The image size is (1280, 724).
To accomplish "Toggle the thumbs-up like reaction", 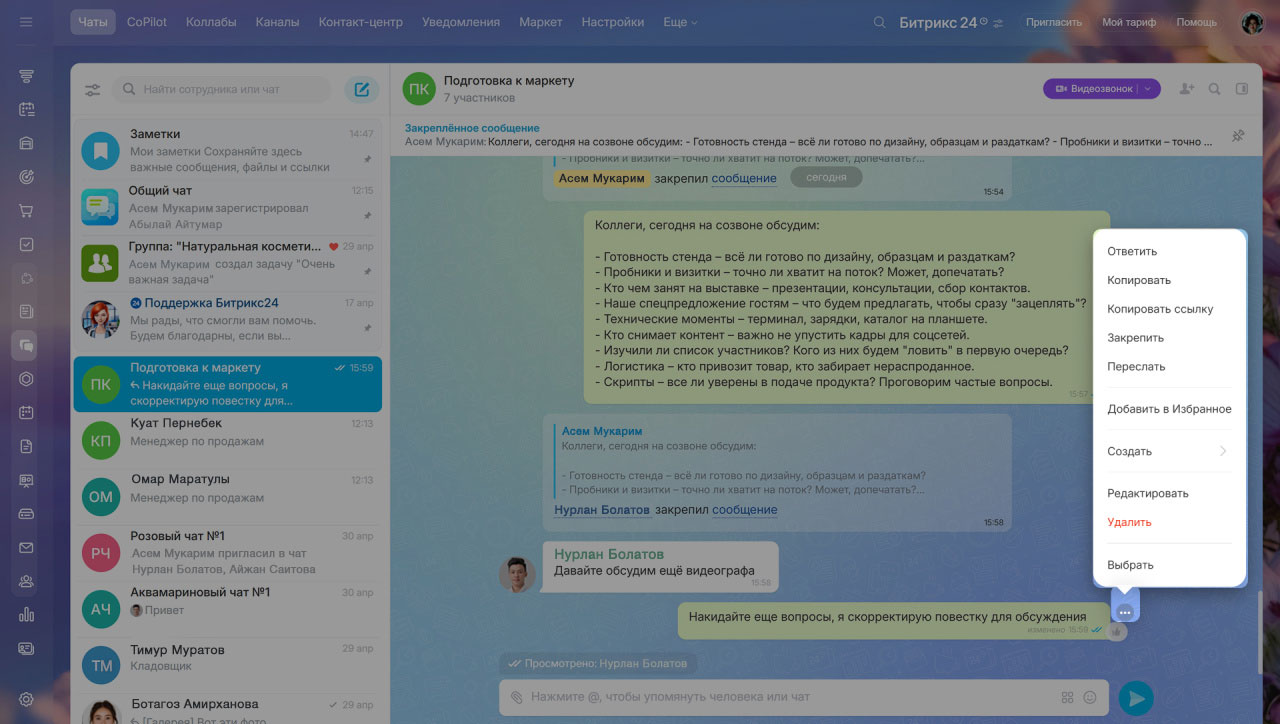I will [x=1116, y=631].
